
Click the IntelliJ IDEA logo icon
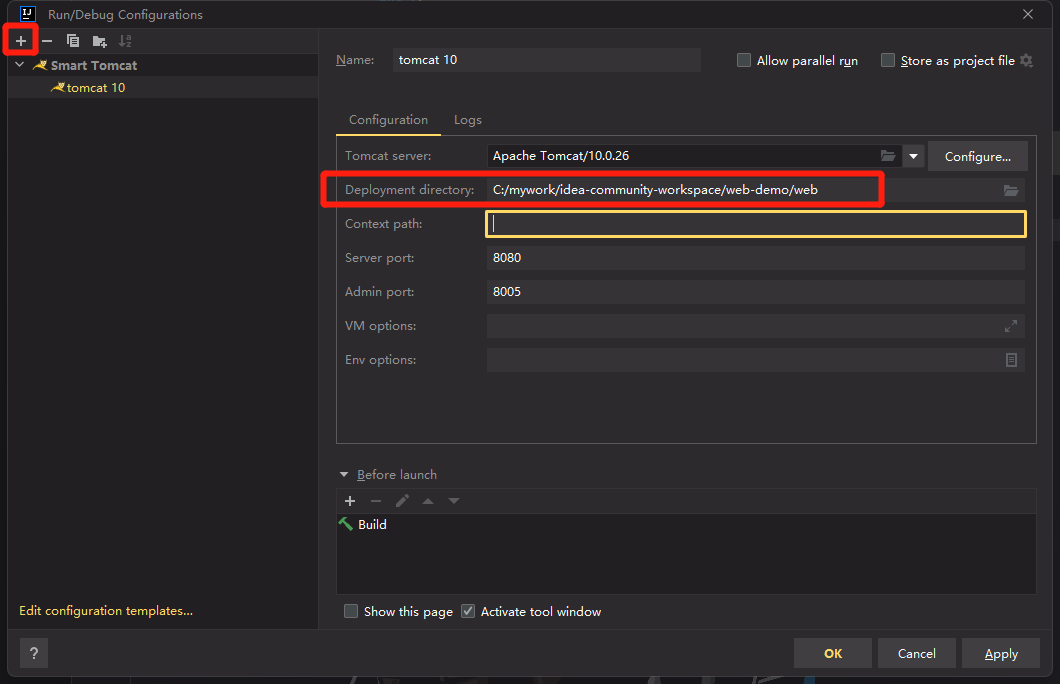coord(28,14)
